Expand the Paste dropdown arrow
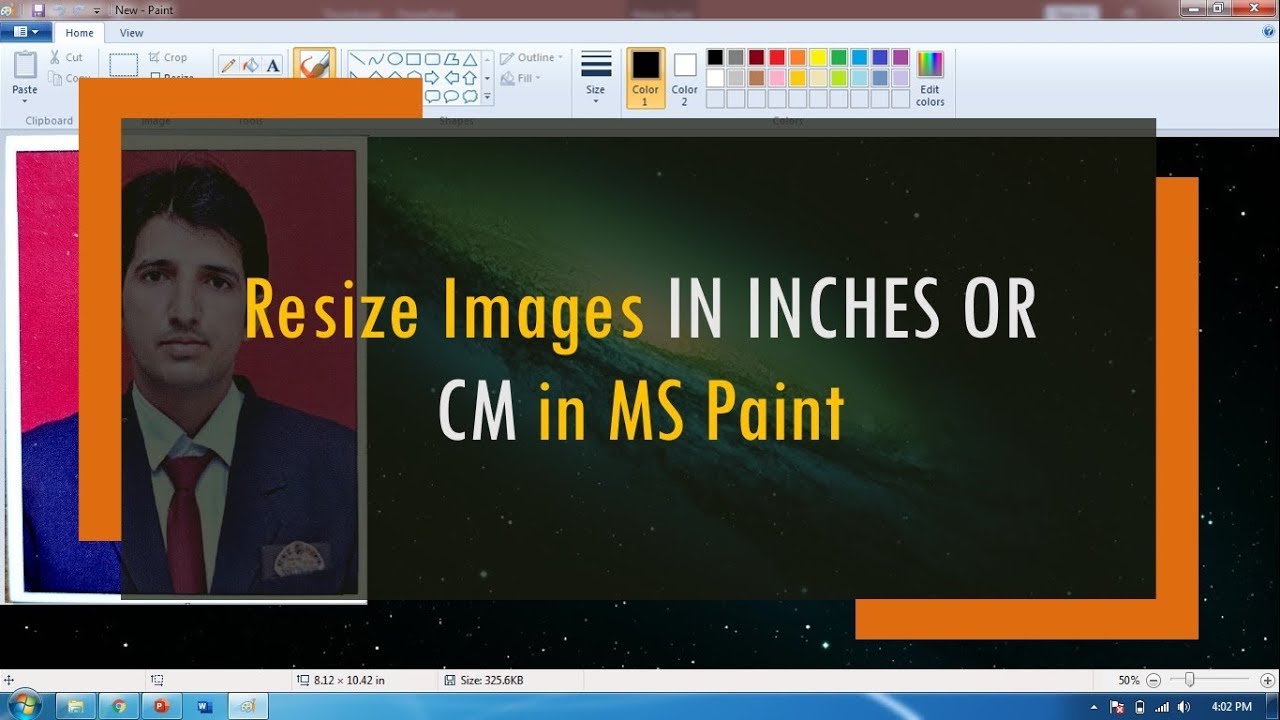This screenshot has height=720, width=1280. (25, 101)
